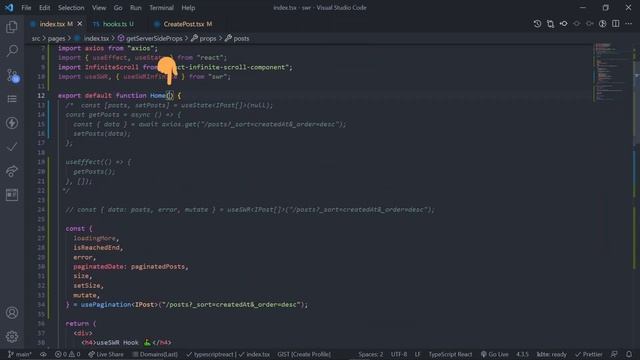Open the Help menu

click(188, 8)
